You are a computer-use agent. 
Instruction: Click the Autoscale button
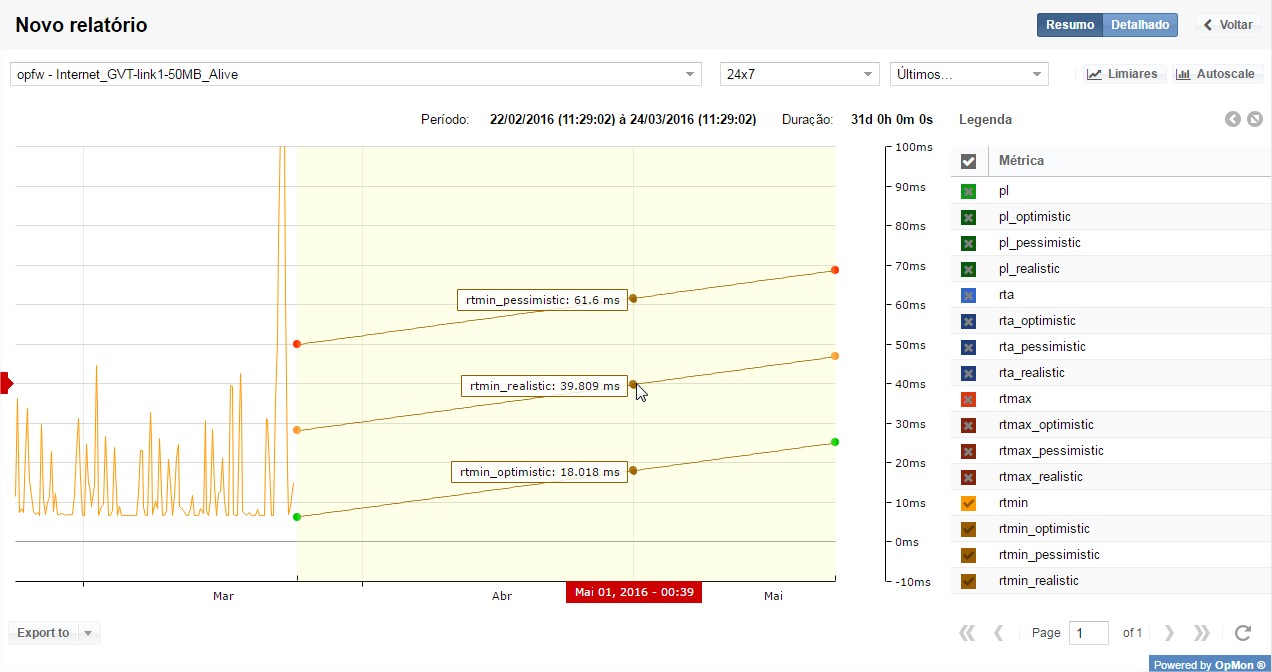point(1217,74)
